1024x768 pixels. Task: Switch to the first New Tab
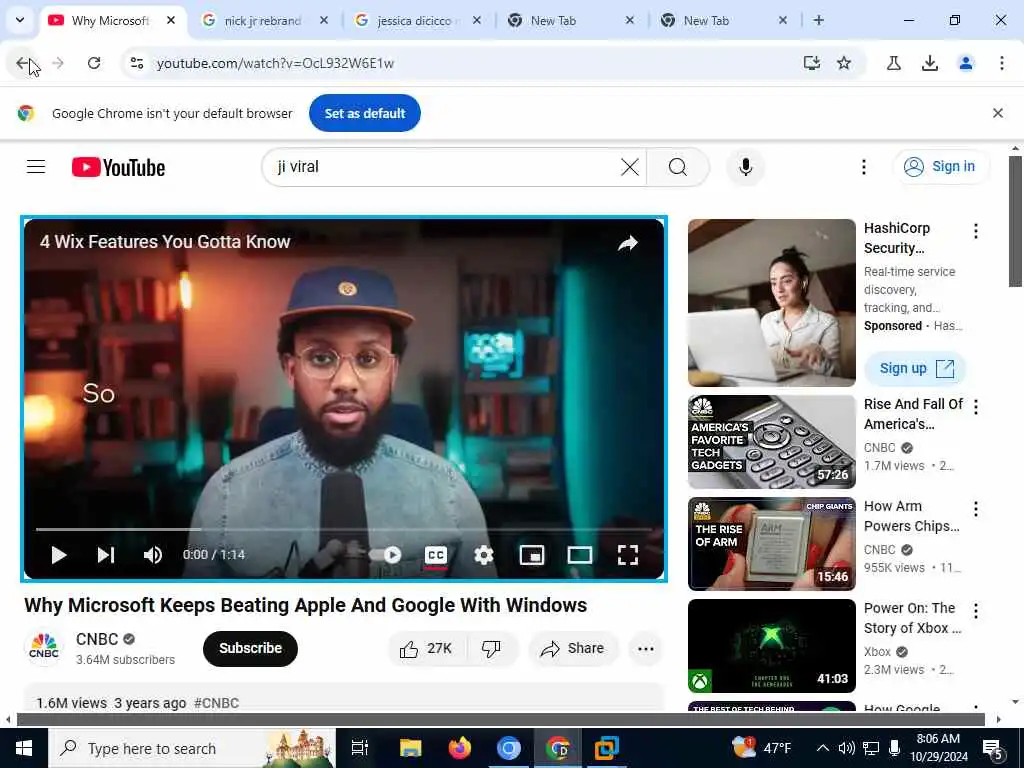553,21
